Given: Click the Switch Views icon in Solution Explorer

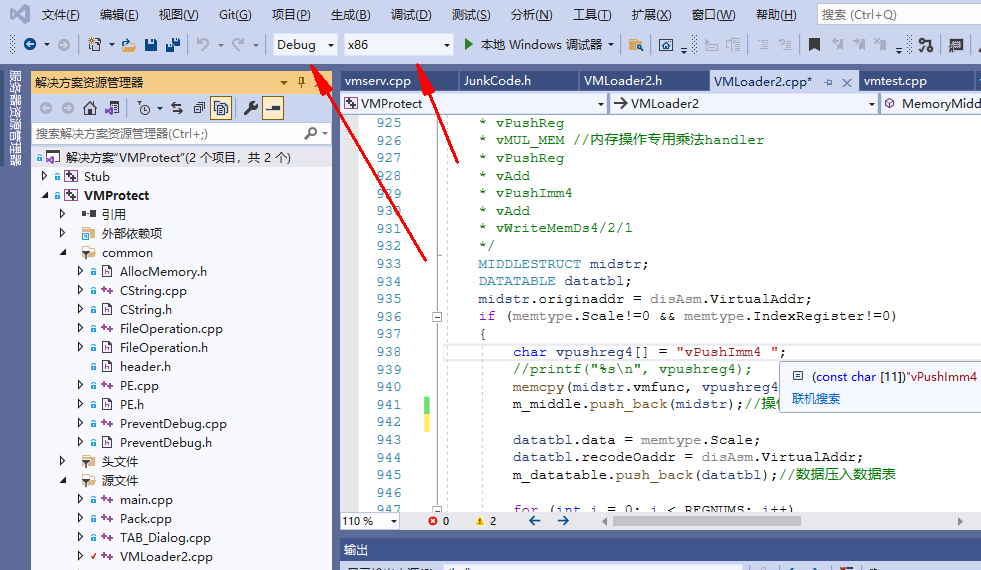Looking at the screenshot, I should (x=112, y=108).
